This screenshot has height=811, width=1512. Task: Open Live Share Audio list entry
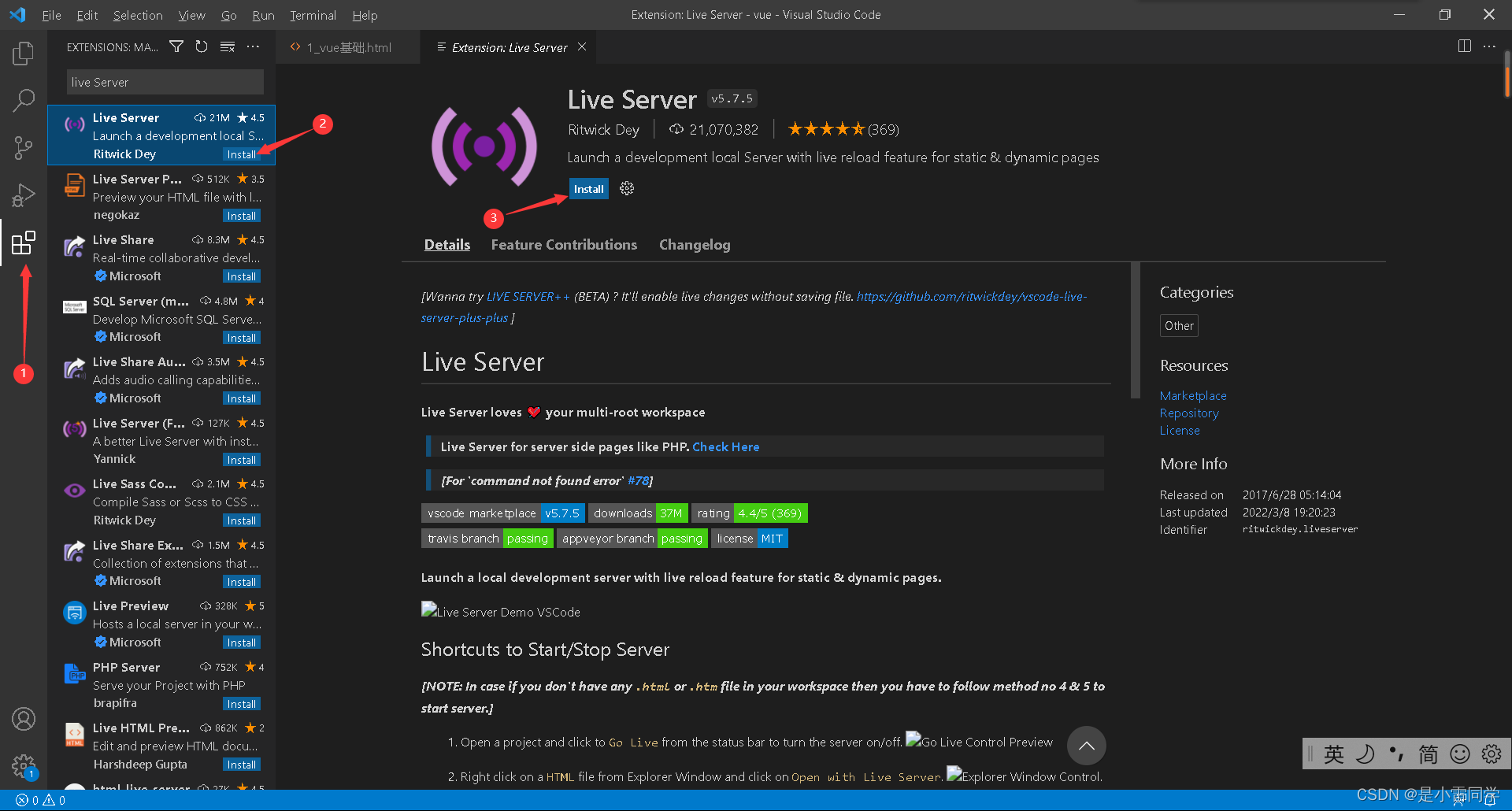tap(161, 380)
